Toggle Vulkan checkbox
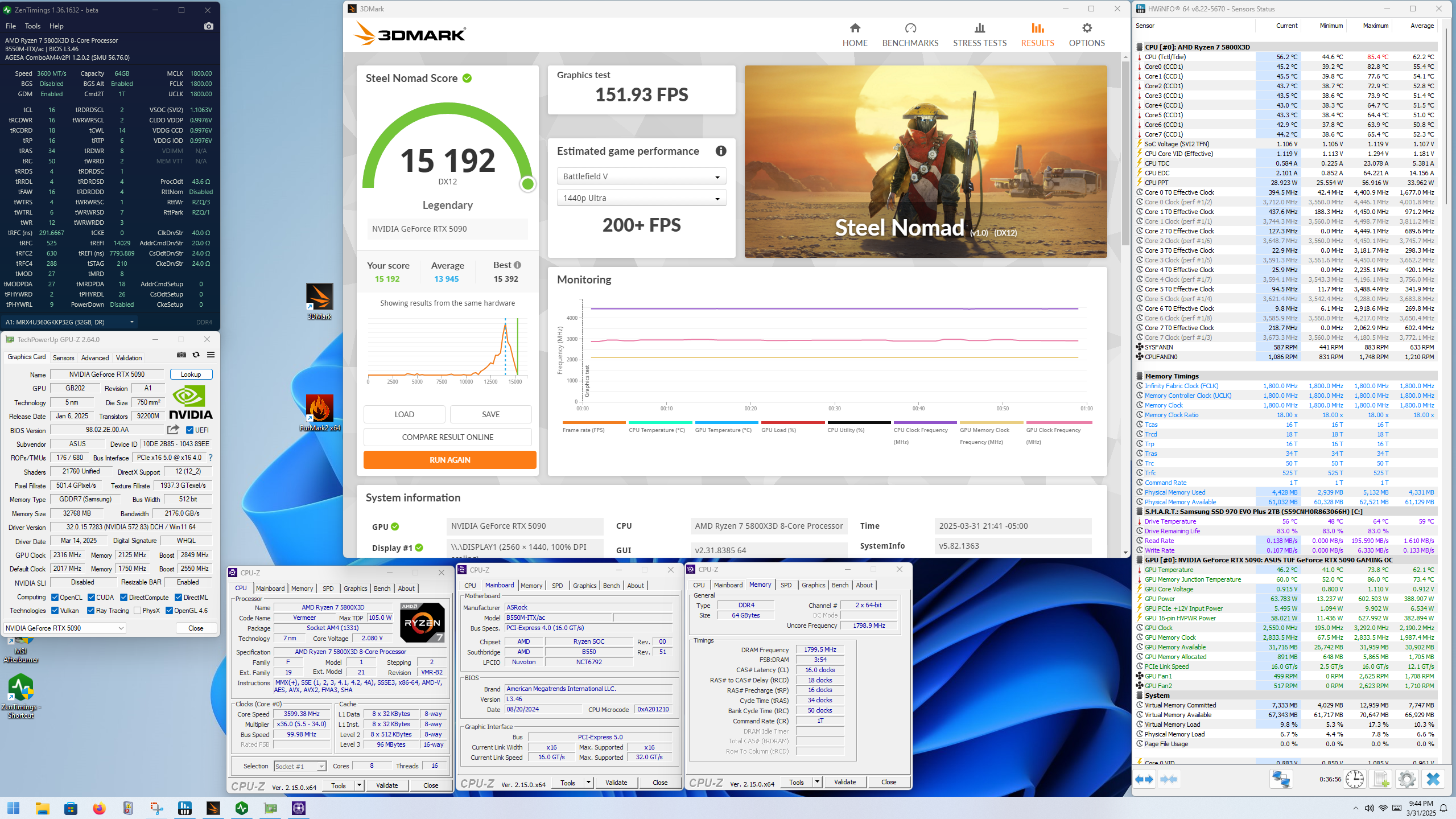 55,610
